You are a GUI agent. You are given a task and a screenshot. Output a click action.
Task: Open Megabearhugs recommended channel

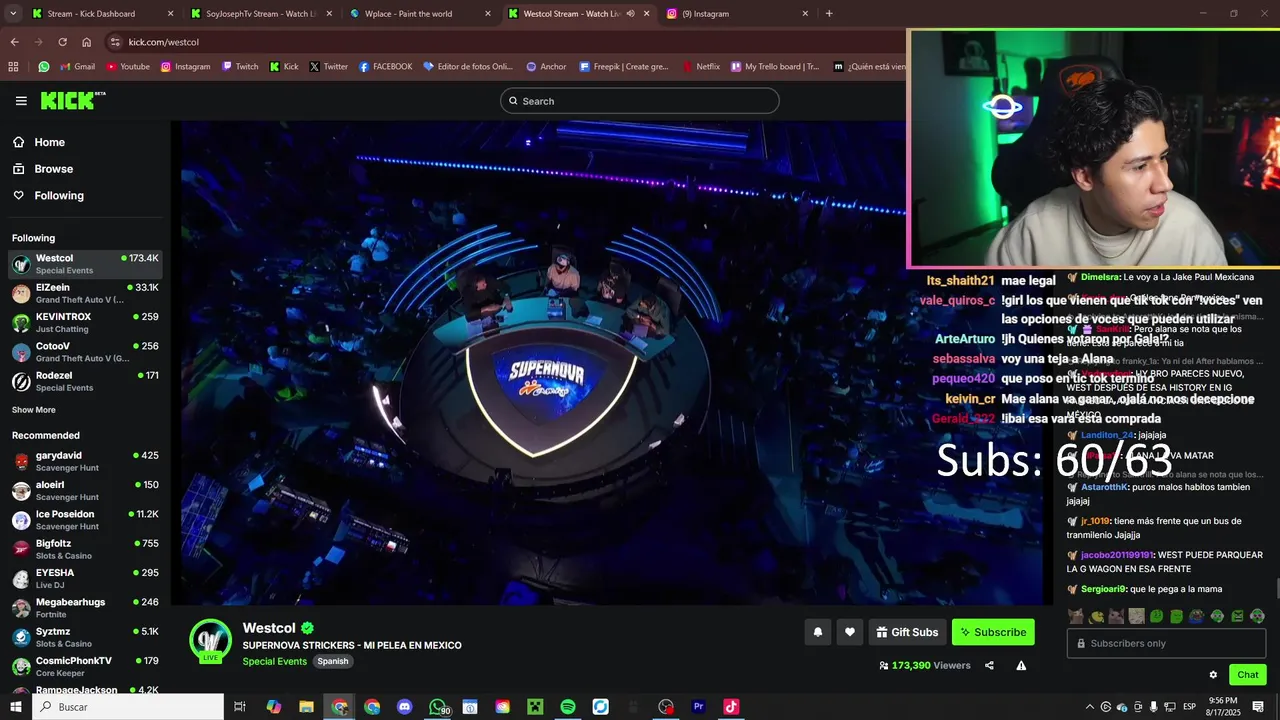(x=85, y=608)
